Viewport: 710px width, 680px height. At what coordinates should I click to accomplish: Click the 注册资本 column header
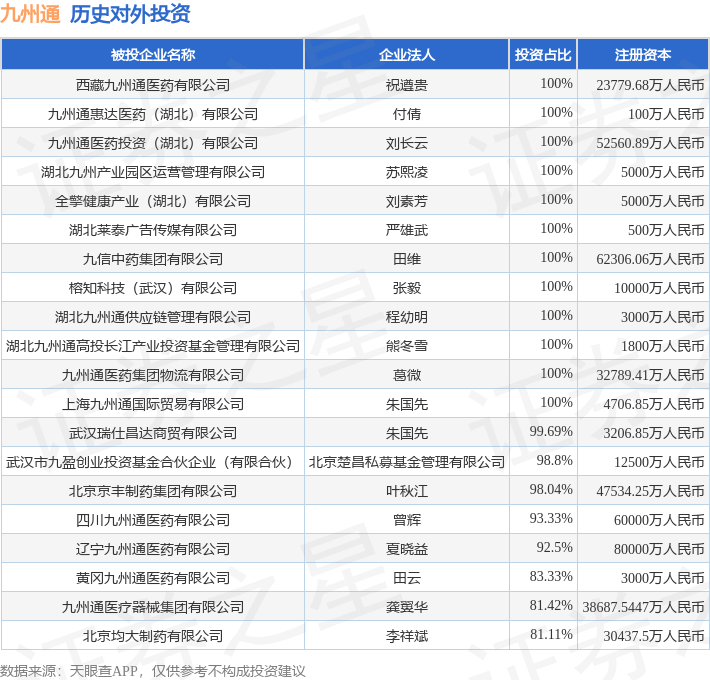click(x=643, y=55)
